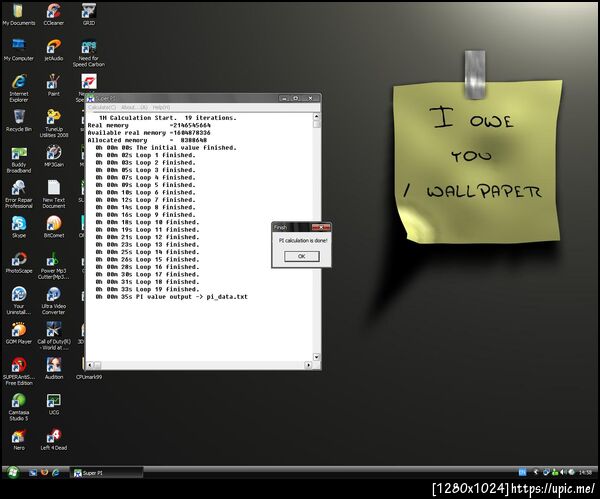Select the UCG desktop icon
This screenshot has height=499, width=600.
(54, 404)
